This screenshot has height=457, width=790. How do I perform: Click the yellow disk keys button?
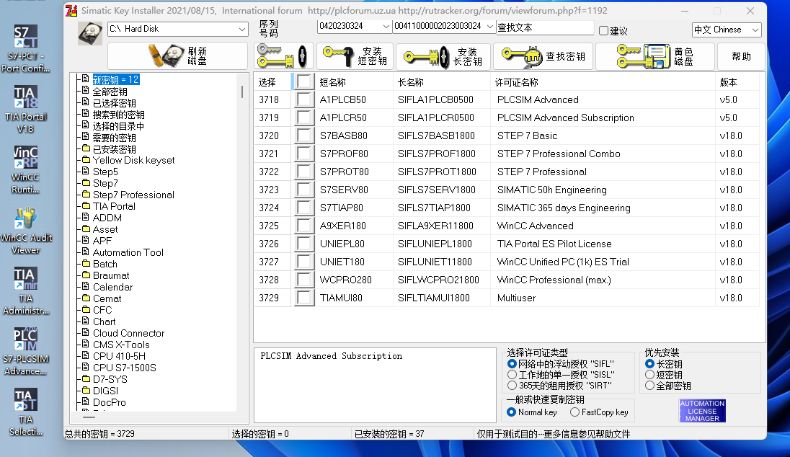[x=656, y=55]
